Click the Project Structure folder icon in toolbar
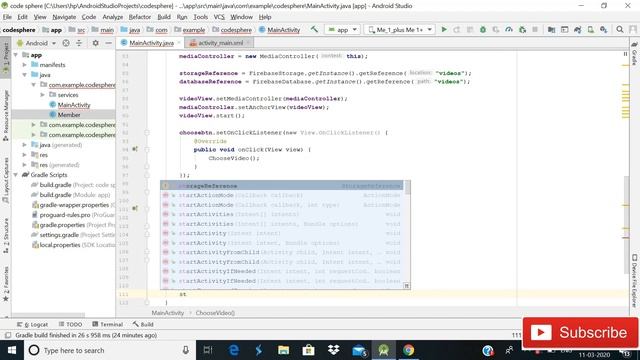The height and width of the screenshot is (360, 640). (x=551, y=29)
